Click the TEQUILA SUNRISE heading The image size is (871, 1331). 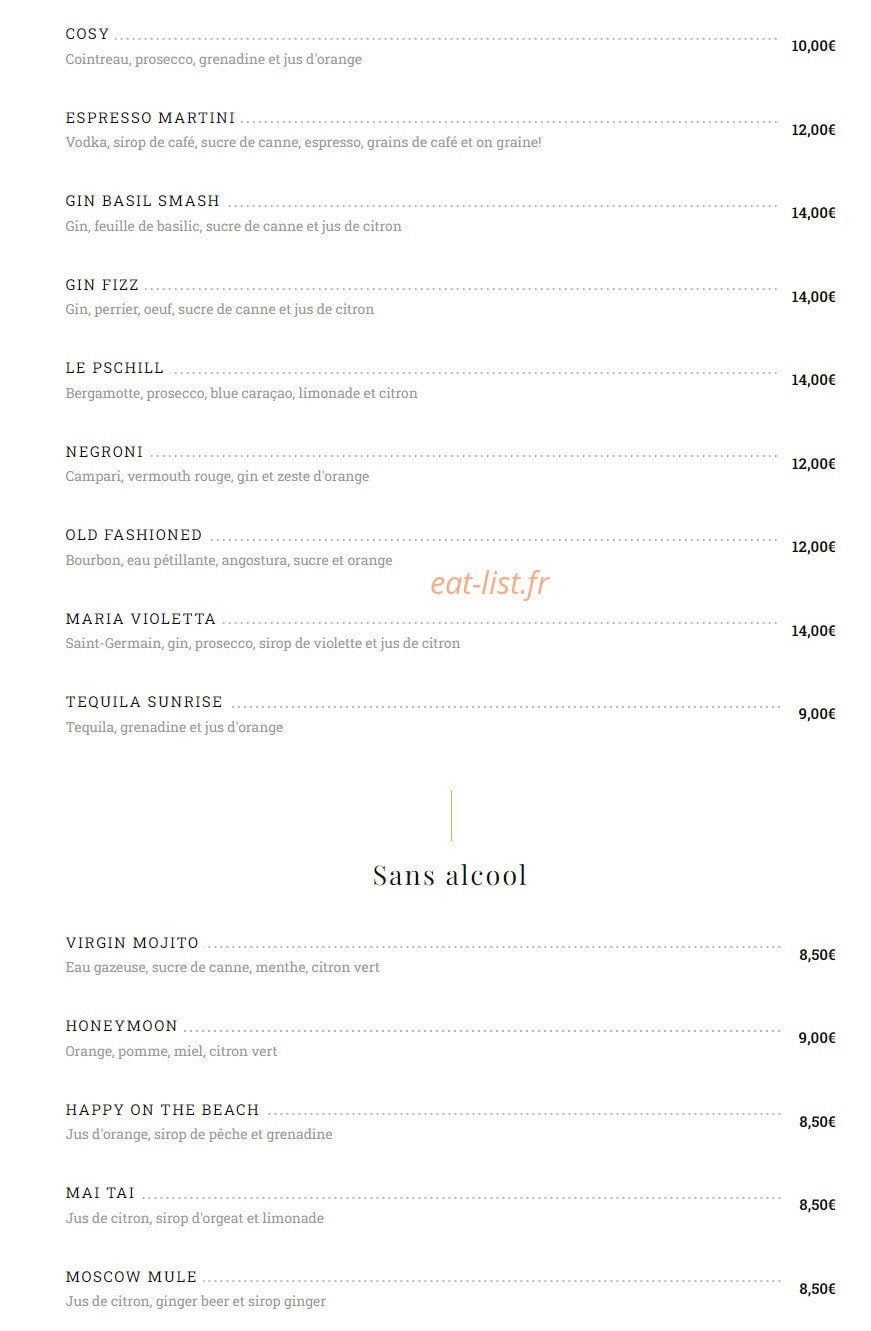pos(144,702)
